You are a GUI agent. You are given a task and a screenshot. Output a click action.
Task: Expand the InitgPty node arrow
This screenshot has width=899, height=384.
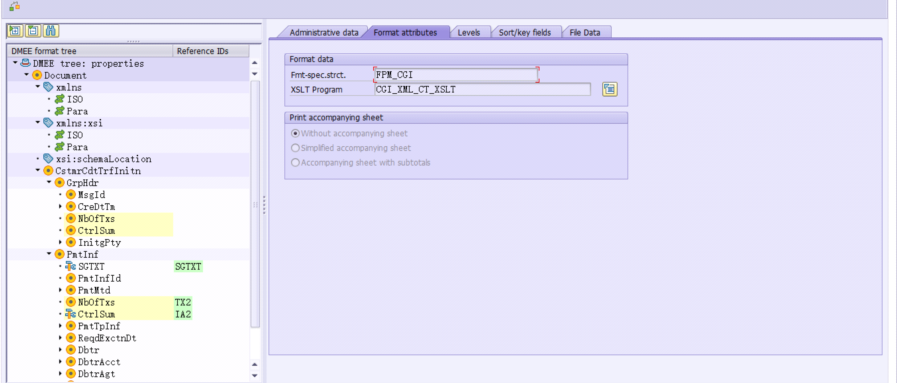tap(60, 242)
